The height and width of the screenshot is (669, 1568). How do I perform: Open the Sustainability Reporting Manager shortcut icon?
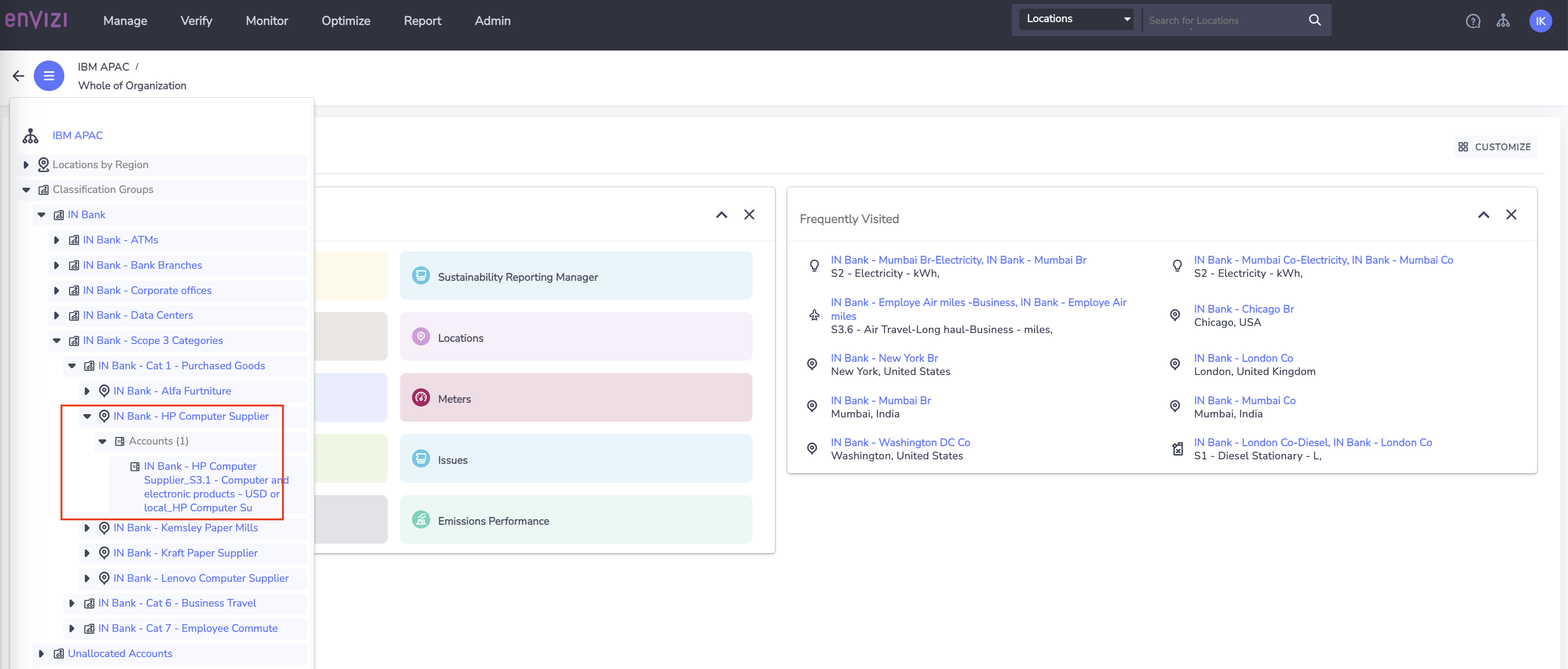point(421,275)
